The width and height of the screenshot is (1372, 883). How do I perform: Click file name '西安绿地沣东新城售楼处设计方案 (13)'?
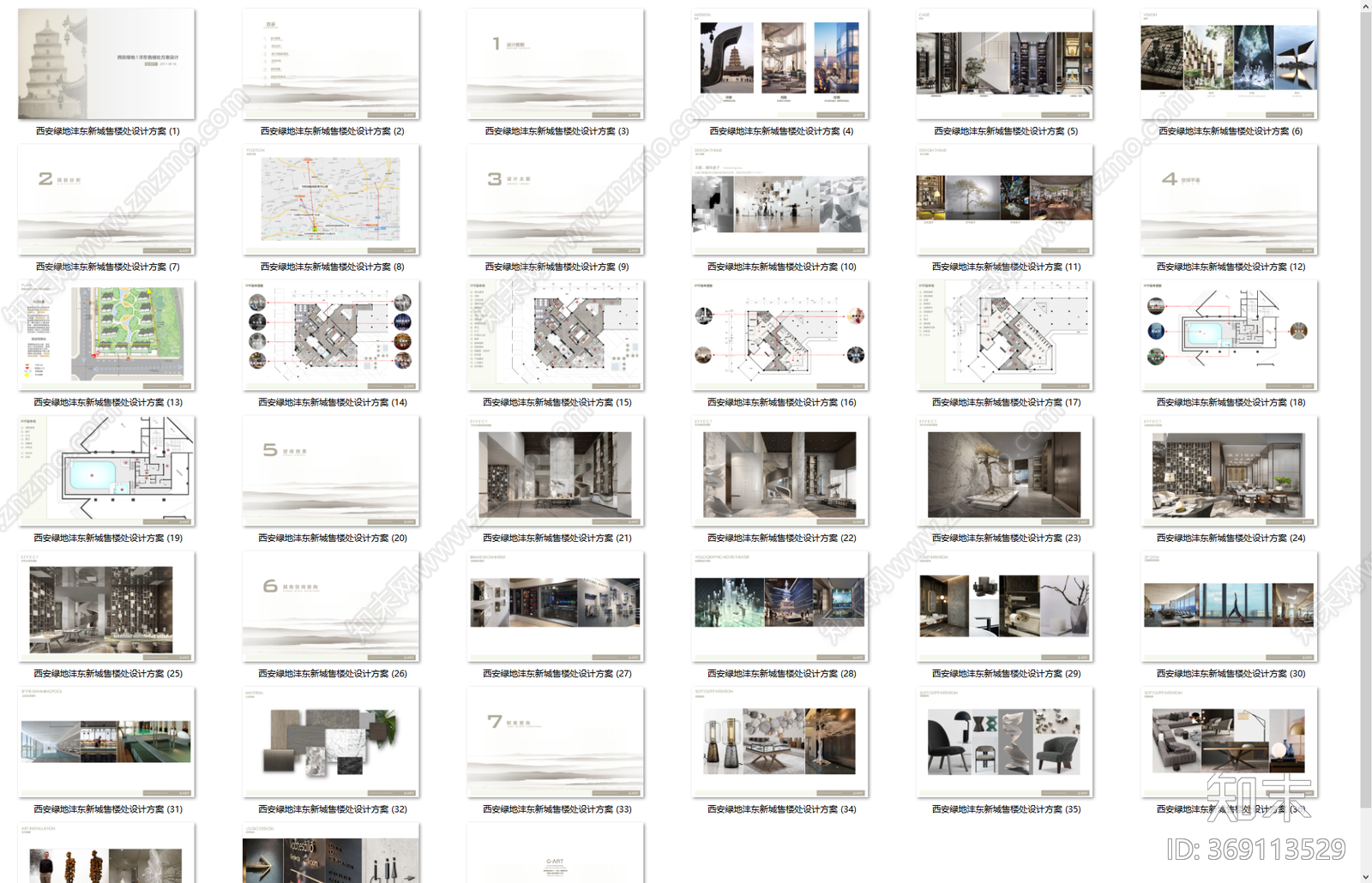108,402
